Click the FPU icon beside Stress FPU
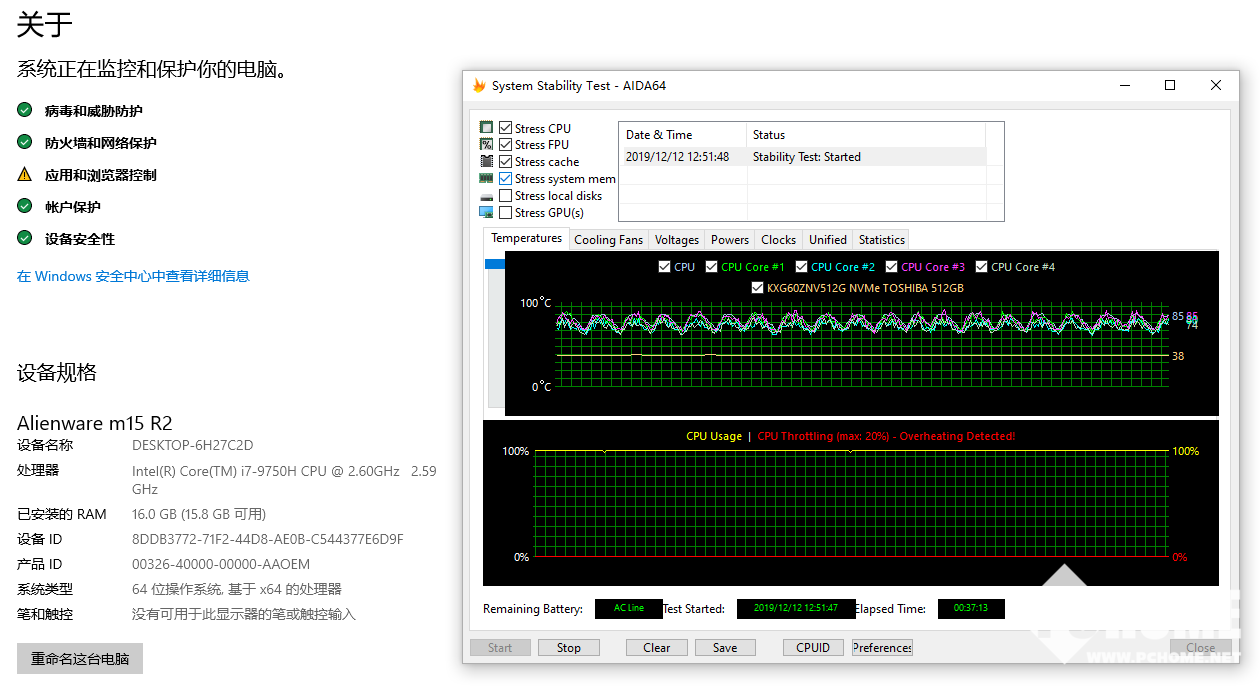 point(486,145)
